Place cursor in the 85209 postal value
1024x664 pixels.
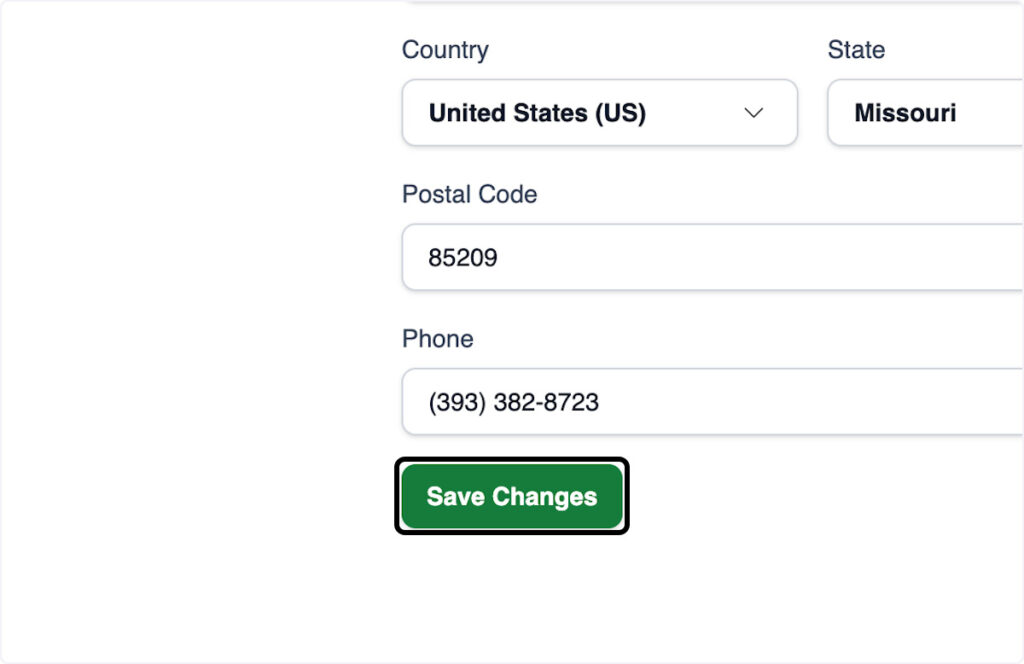pos(463,258)
